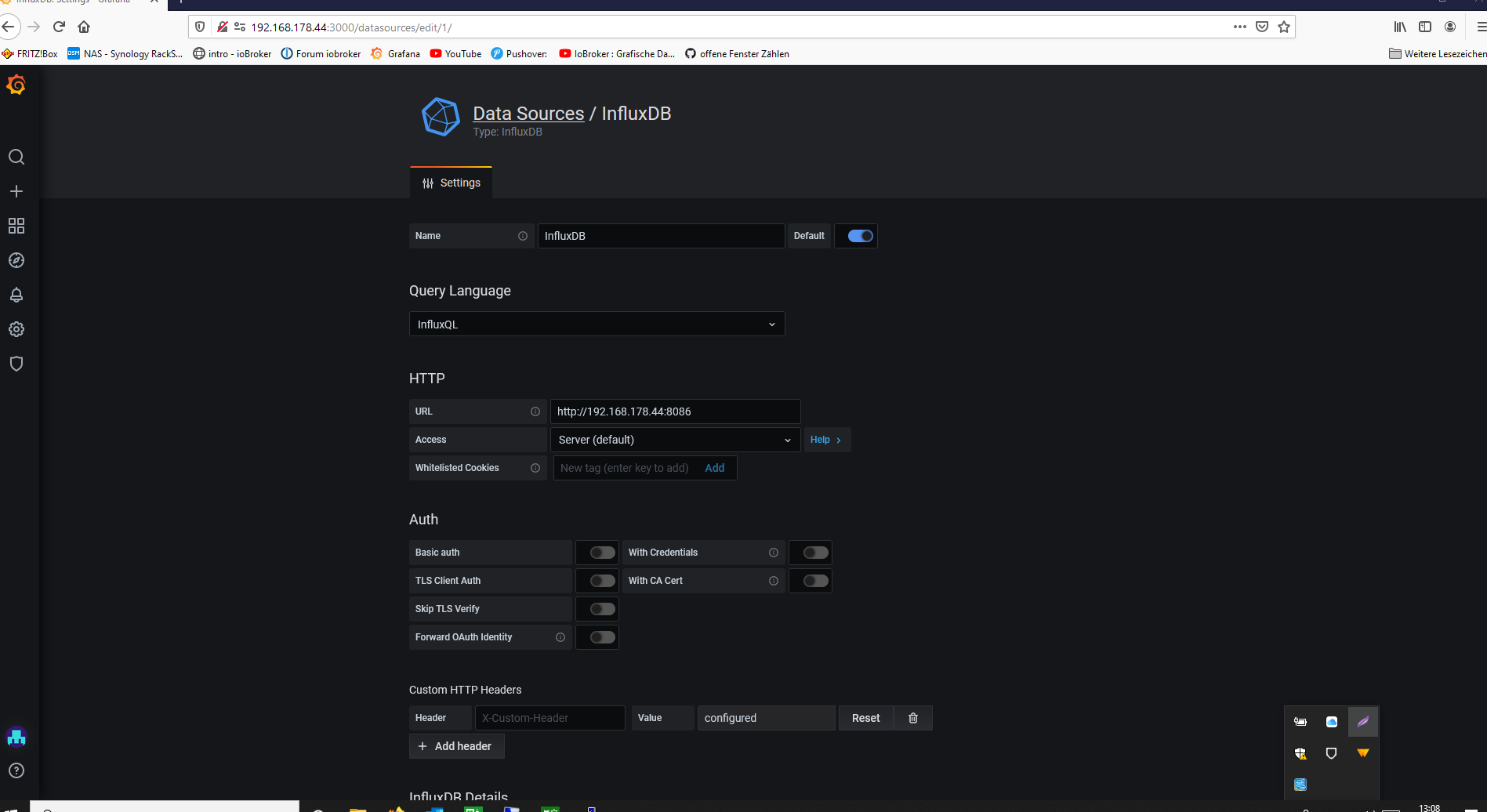Open the Firefox page actions ellipsis
Image resolution: width=1487 pixels, height=812 pixels.
(x=1240, y=27)
